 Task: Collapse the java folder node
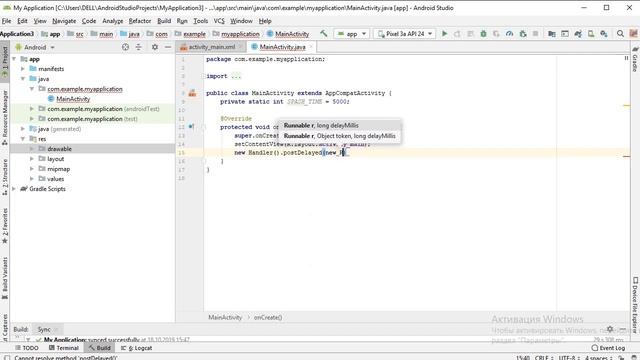point(23,79)
